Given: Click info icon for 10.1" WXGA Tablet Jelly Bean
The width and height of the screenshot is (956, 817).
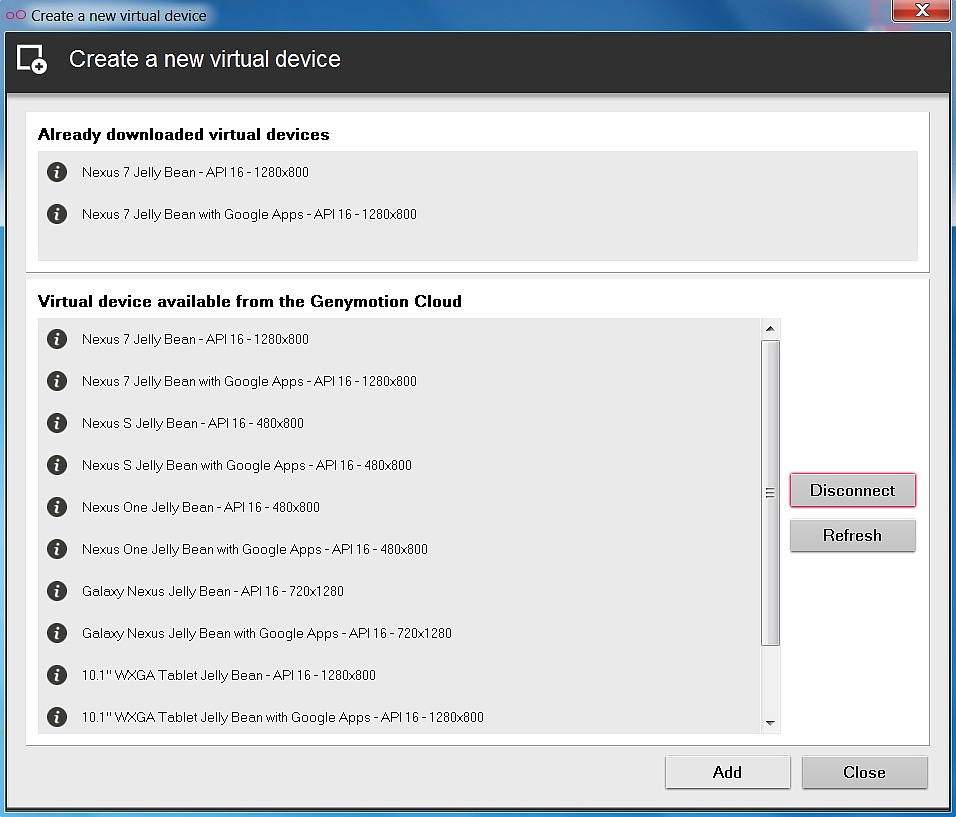Looking at the screenshot, I should [57, 675].
